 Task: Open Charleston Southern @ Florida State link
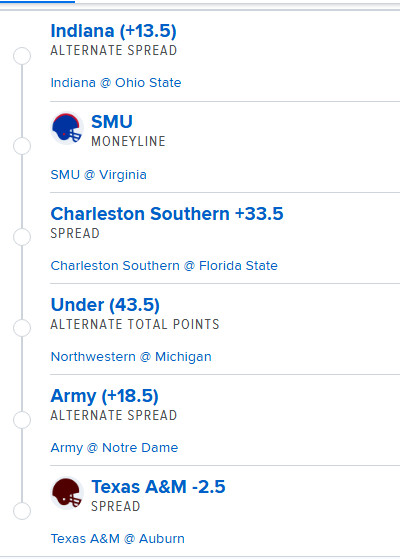coord(164,266)
